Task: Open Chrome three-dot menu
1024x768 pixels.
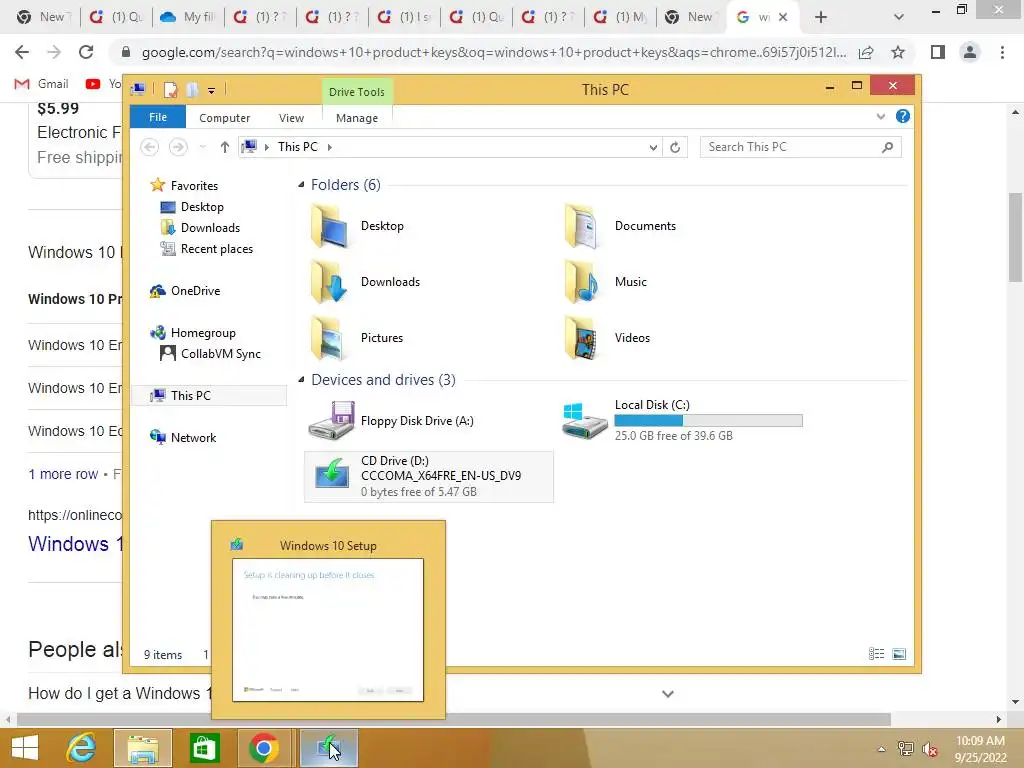Action: (1002, 52)
